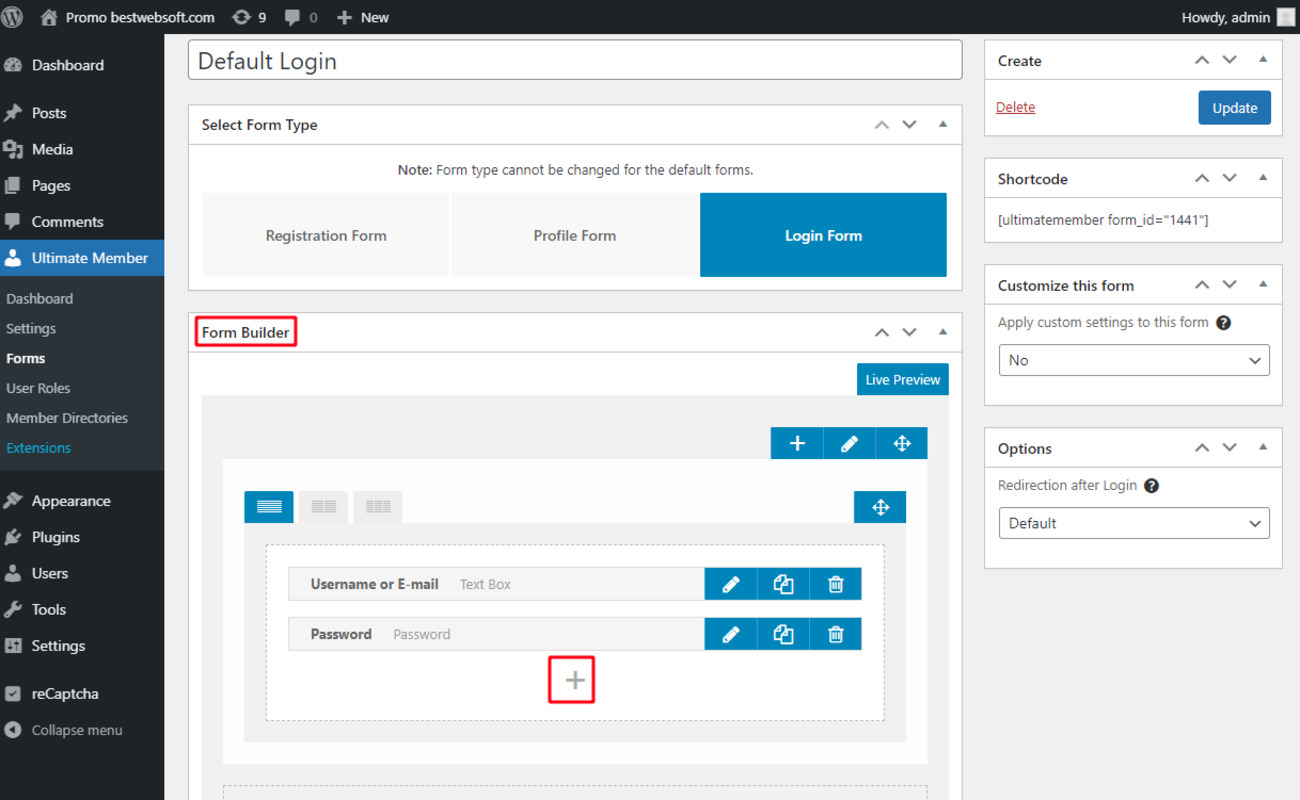The width and height of the screenshot is (1300, 800).
Task: Collapse the Shortcode panel
Action: click(1263, 178)
